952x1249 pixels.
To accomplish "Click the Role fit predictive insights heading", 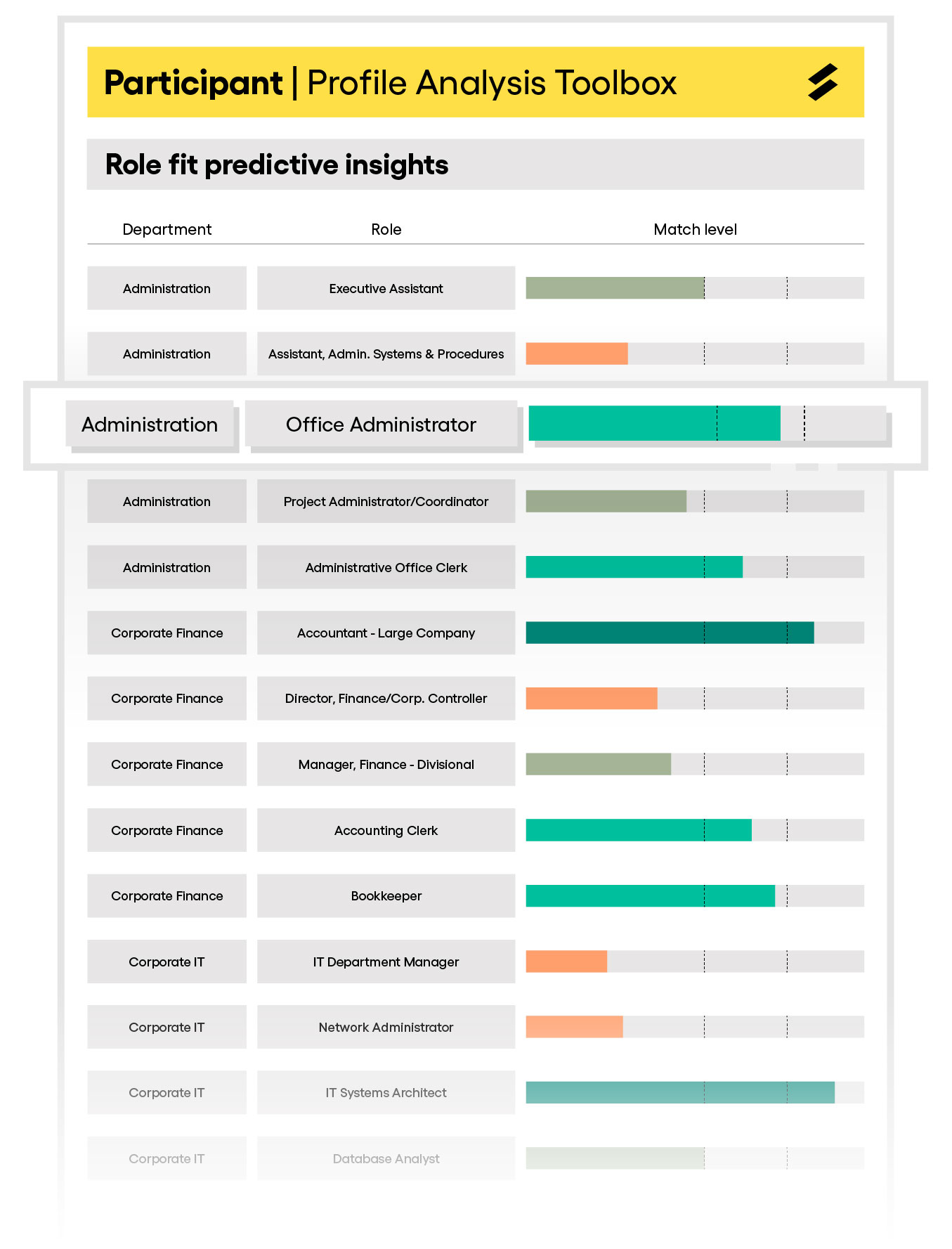I will coord(277,164).
